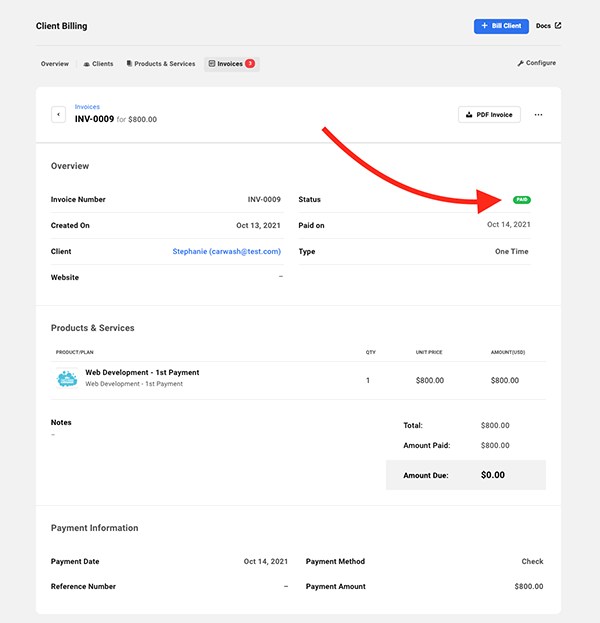This screenshot has height=623, width=600.
Task: Click the Check payment method value
Action: tap(532, 562)
